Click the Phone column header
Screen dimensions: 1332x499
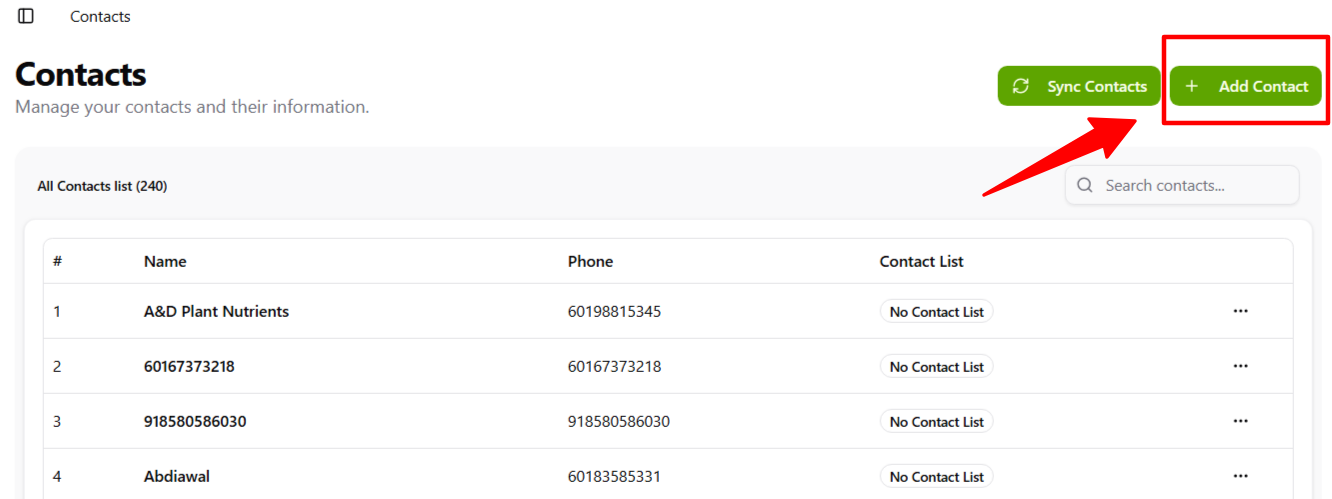(590, 262)
